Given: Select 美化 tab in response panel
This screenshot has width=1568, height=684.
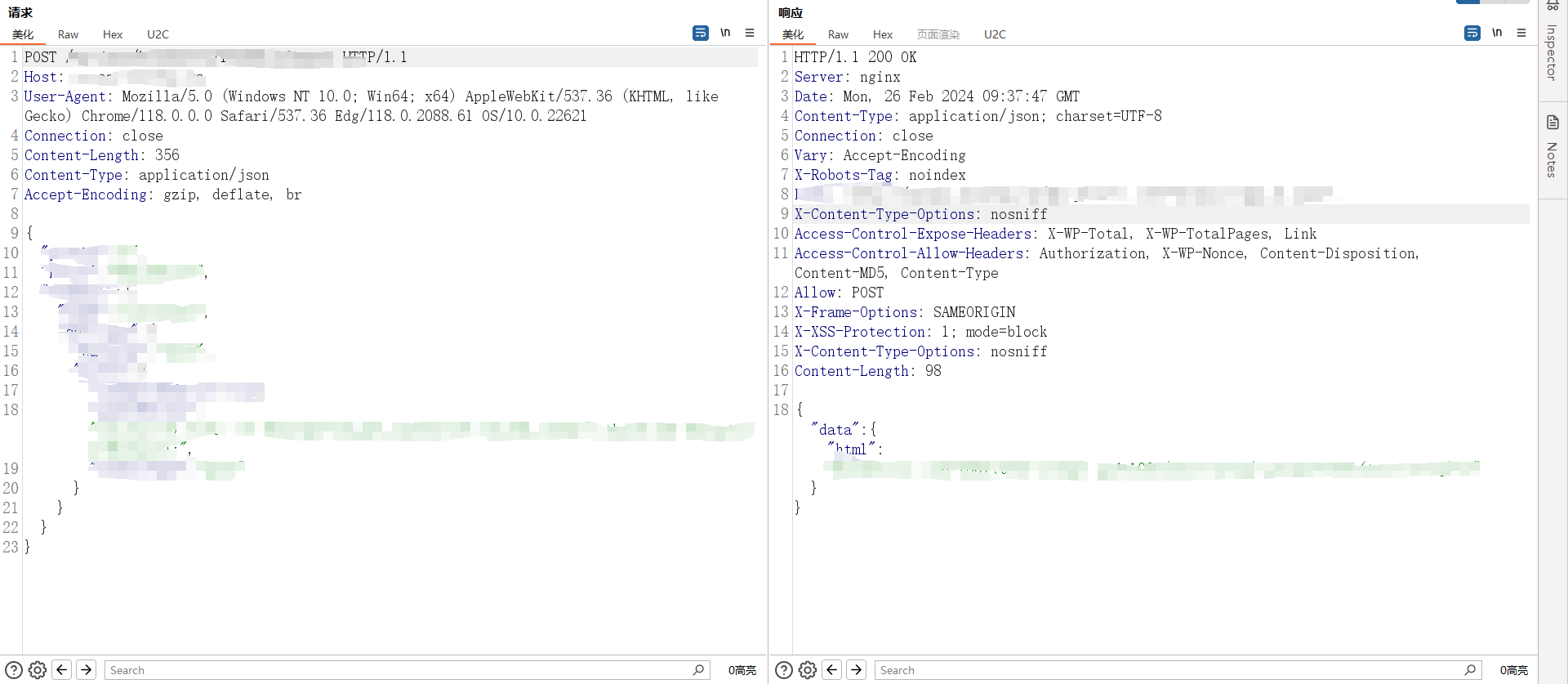Looking at the screenshot, I should [793, 34].
